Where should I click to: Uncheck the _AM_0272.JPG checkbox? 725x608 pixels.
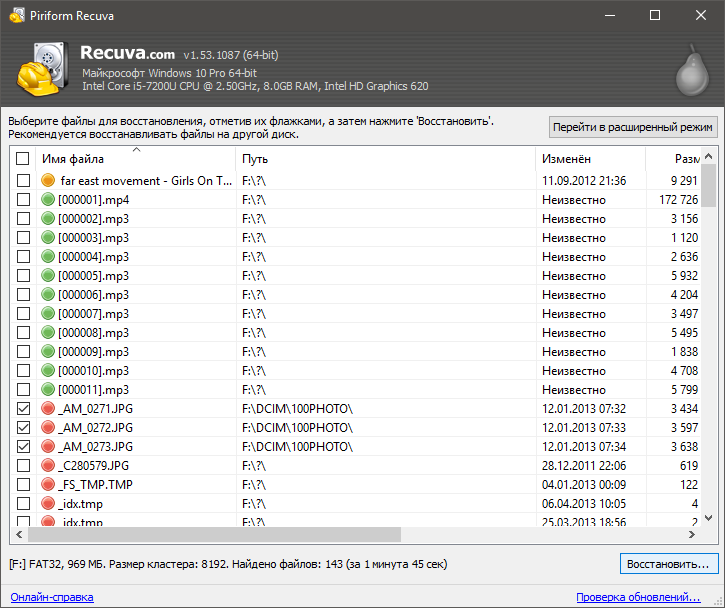[23, 427]
